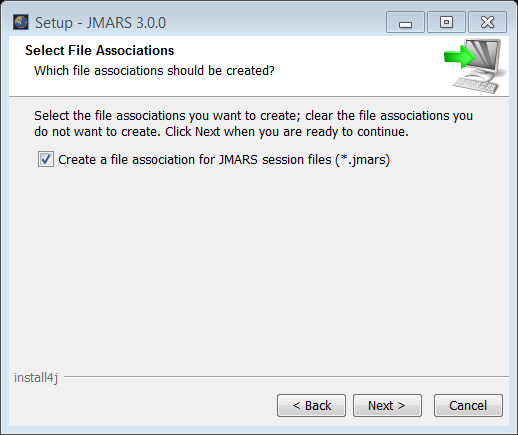Screen dimensions: 518x435
Task: Click the green arrow in the installer graphic
Action: tap(459, 57)
